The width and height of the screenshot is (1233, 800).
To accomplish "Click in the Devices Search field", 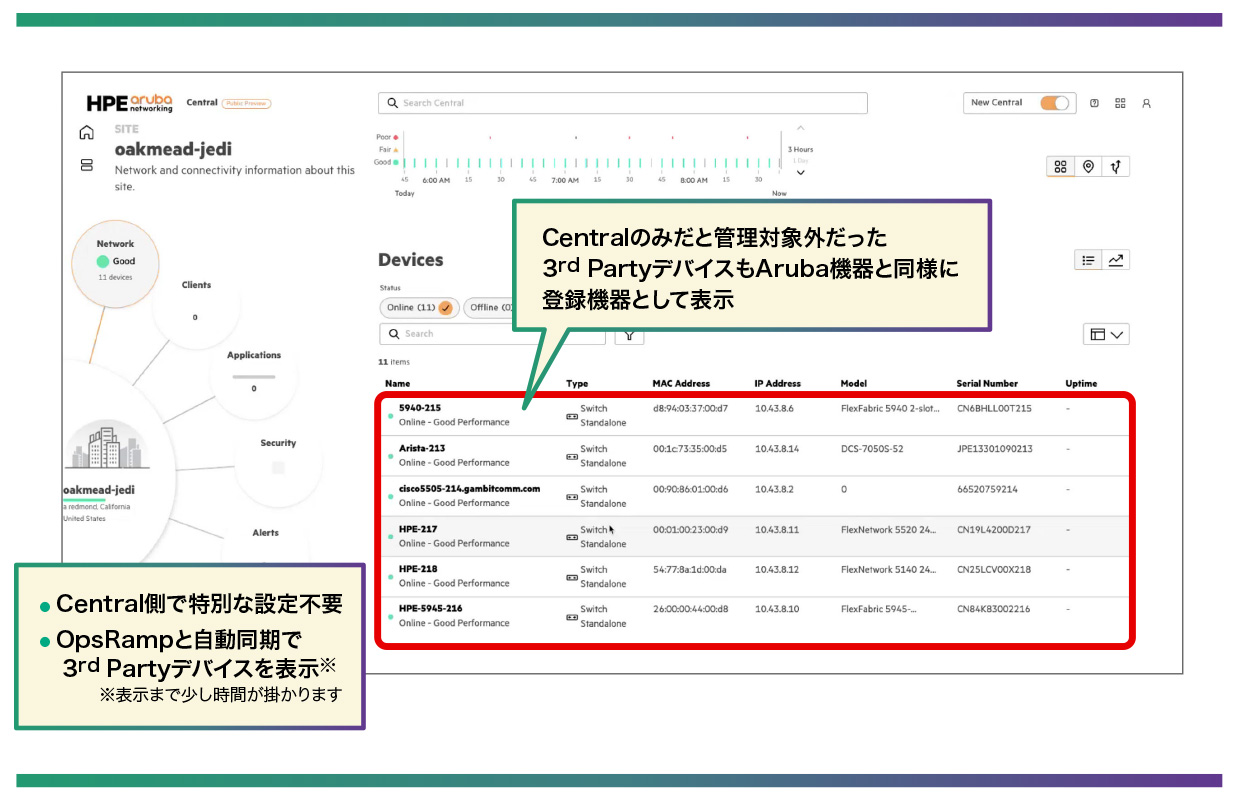I will (x=492, y=334).
